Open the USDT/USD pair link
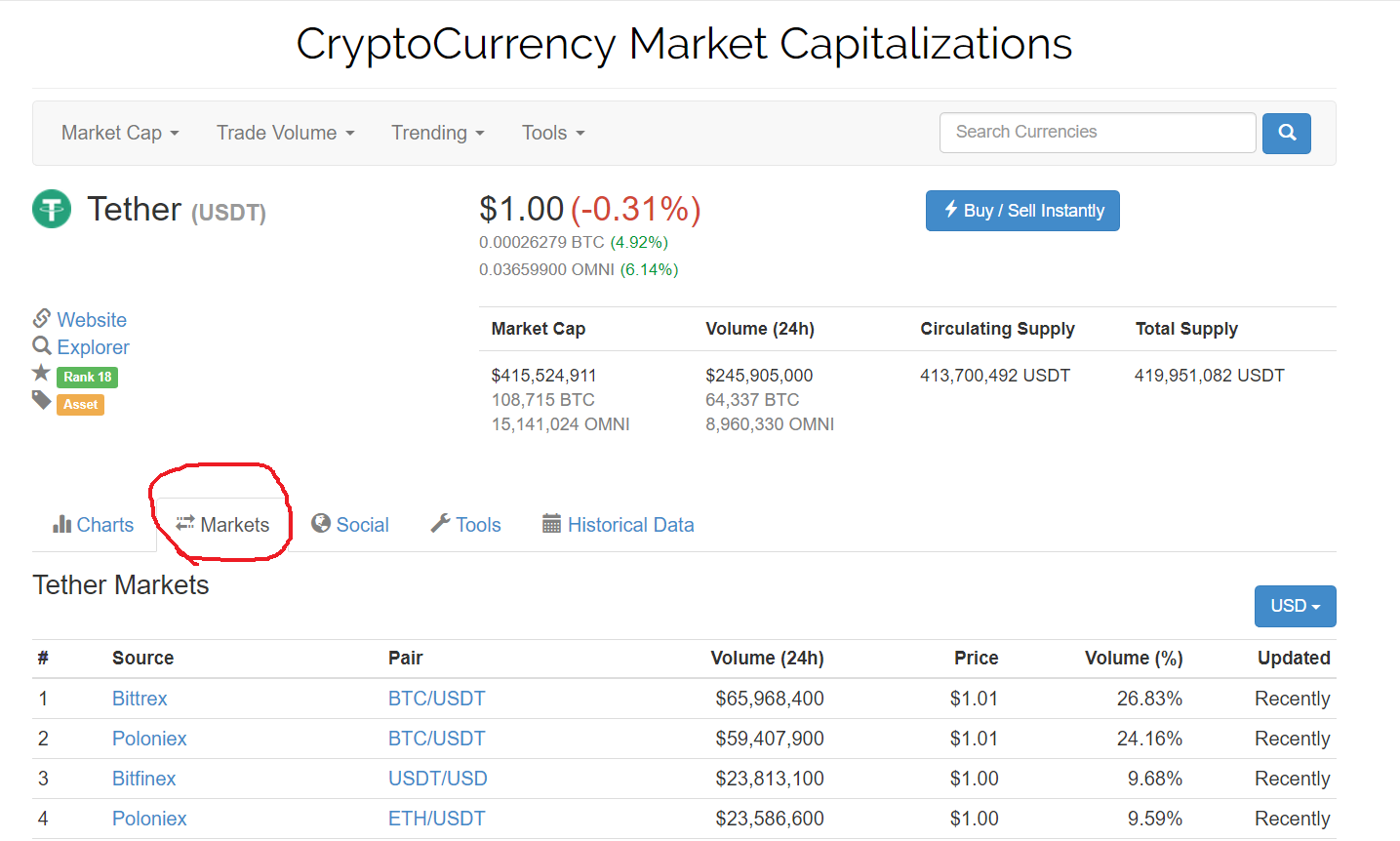Image resolution: width=1400 pixels, height=841 pixels. [x=437, y=779]
